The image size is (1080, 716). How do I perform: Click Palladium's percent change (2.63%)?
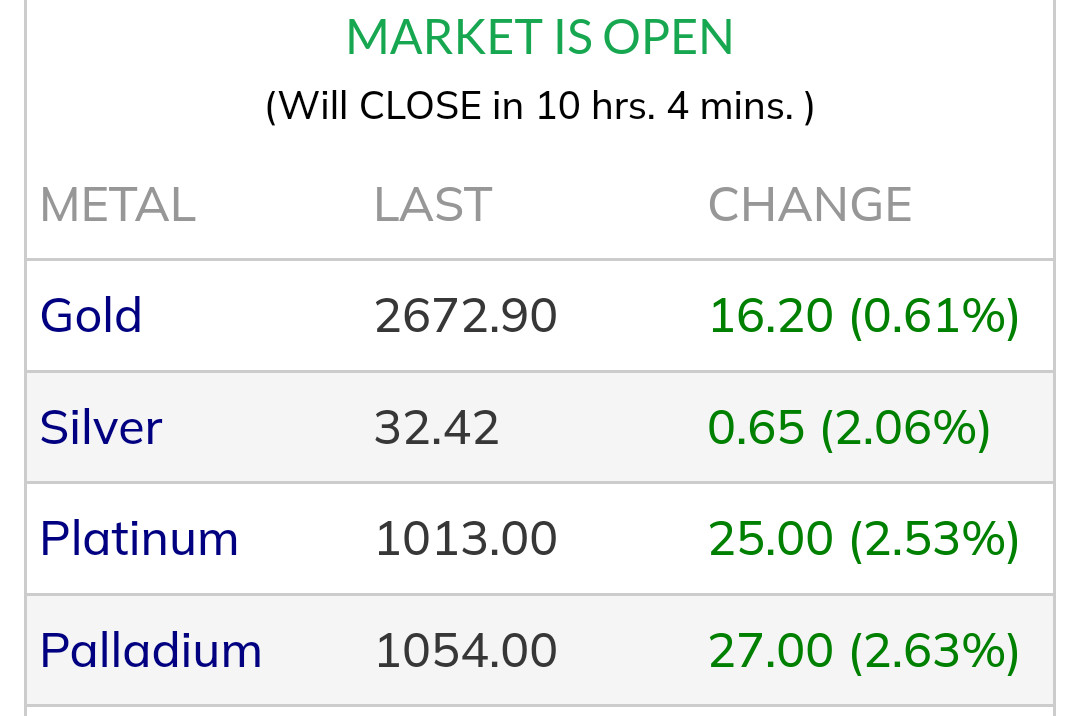coord(934,651)
